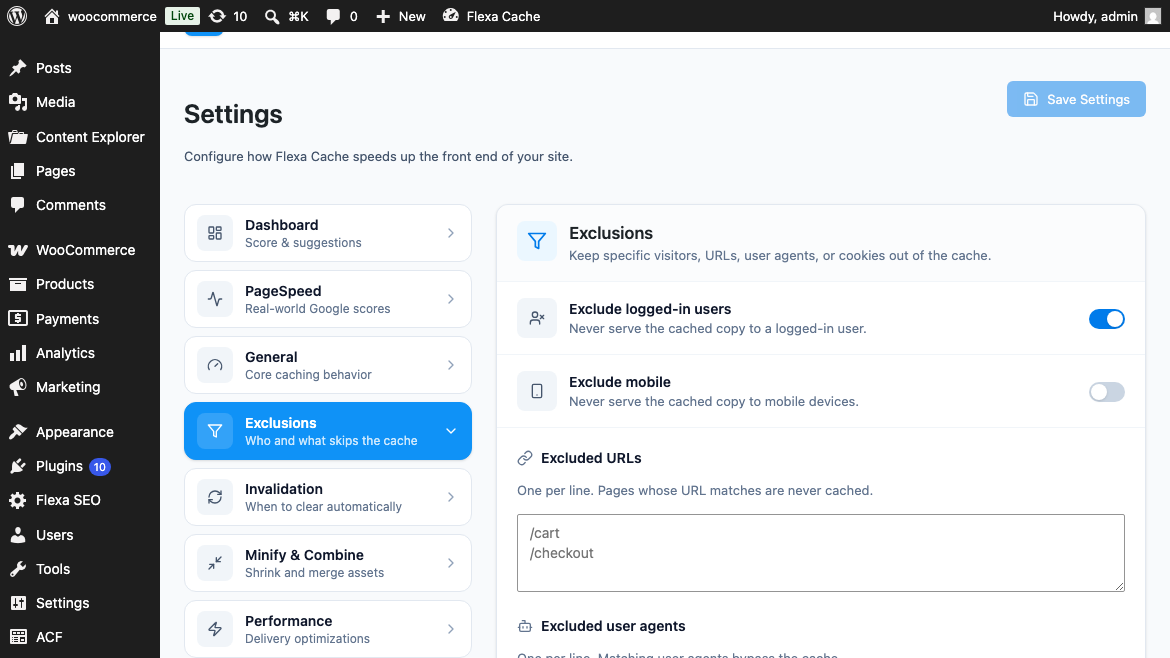This screenshot has width=1170, height=658.
Task: Click the Flexa SEO gear icon
Action: click(x=18, y=501)
